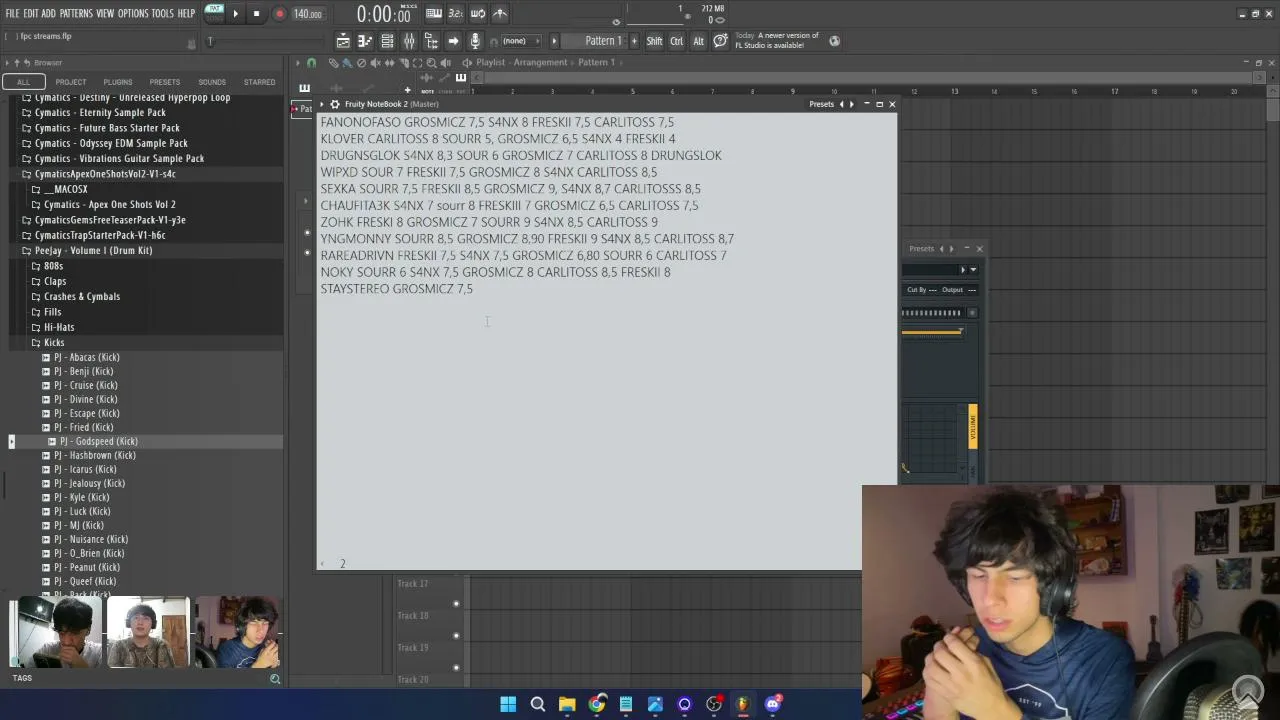Select the Playlist mute tool
Image resolution: width=1280 pixels, height=720 pixels.
375,63
